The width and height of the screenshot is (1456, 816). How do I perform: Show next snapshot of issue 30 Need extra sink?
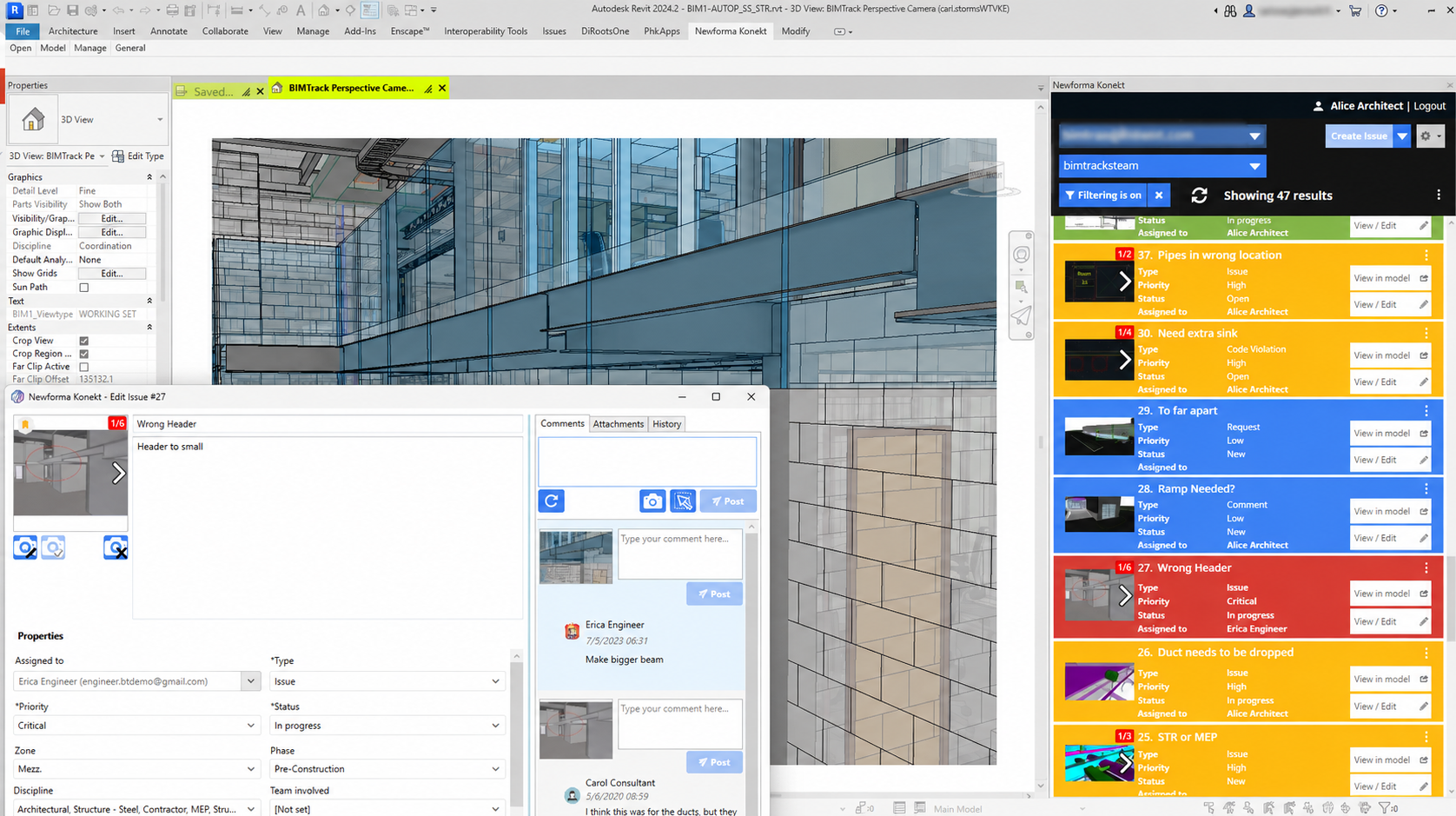coord(1125,359)
